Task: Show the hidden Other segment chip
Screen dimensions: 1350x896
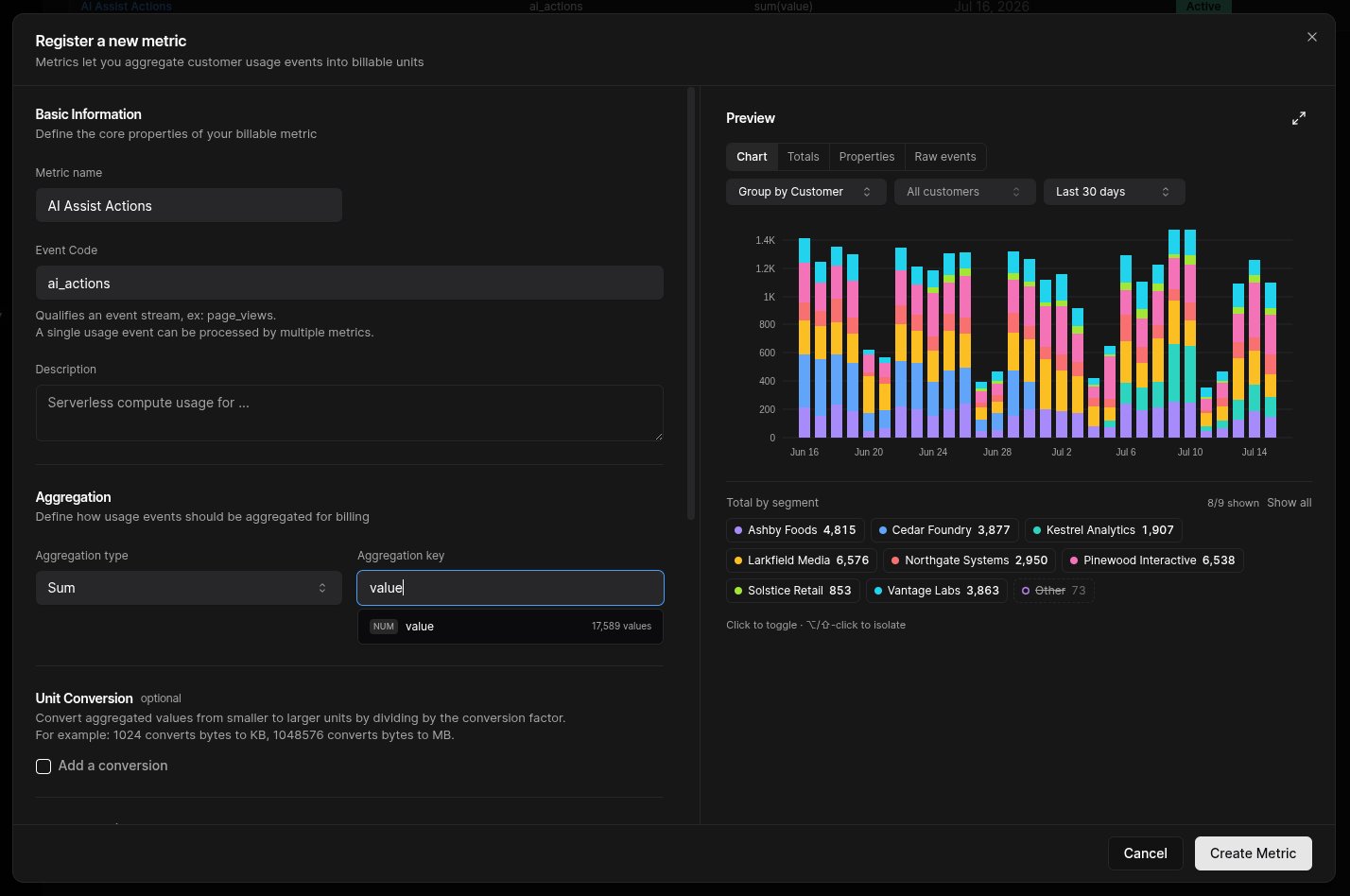Action: (x=1054, y=591)
